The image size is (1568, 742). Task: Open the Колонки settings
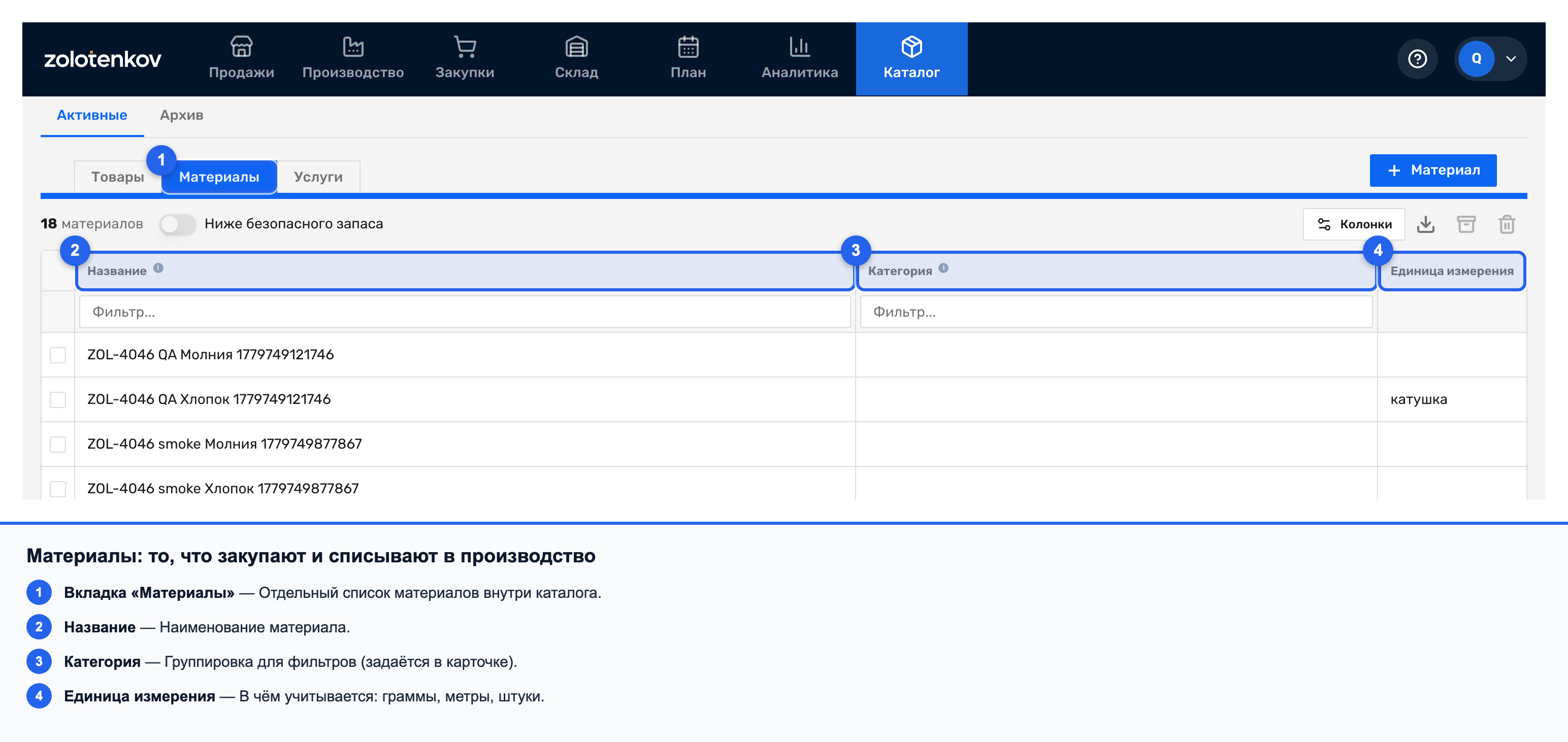click(1354, 224)
